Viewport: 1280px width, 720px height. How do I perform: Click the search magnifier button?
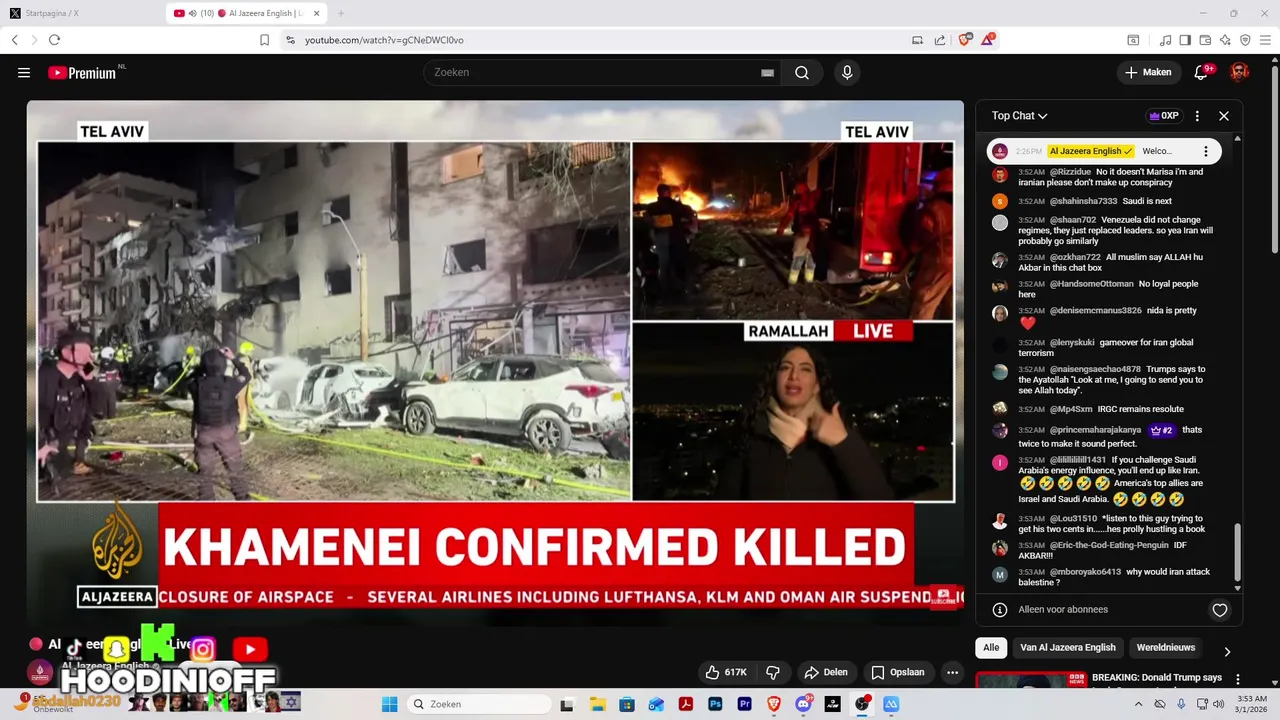pos(802,72)
